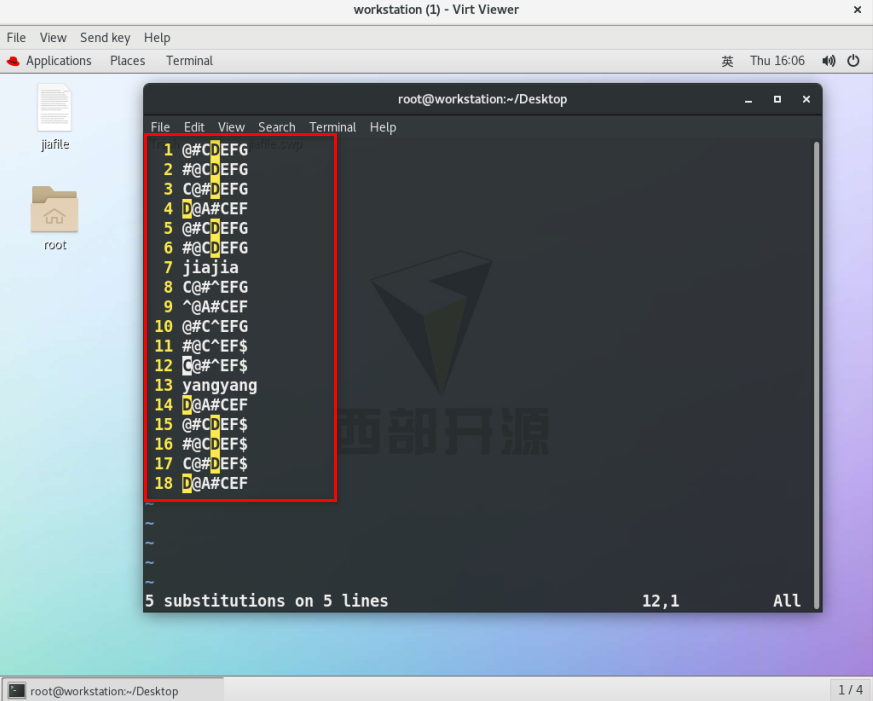Open the power menu icon in top panel
This screenshot has width=873, height=701.
click(853, 61)
